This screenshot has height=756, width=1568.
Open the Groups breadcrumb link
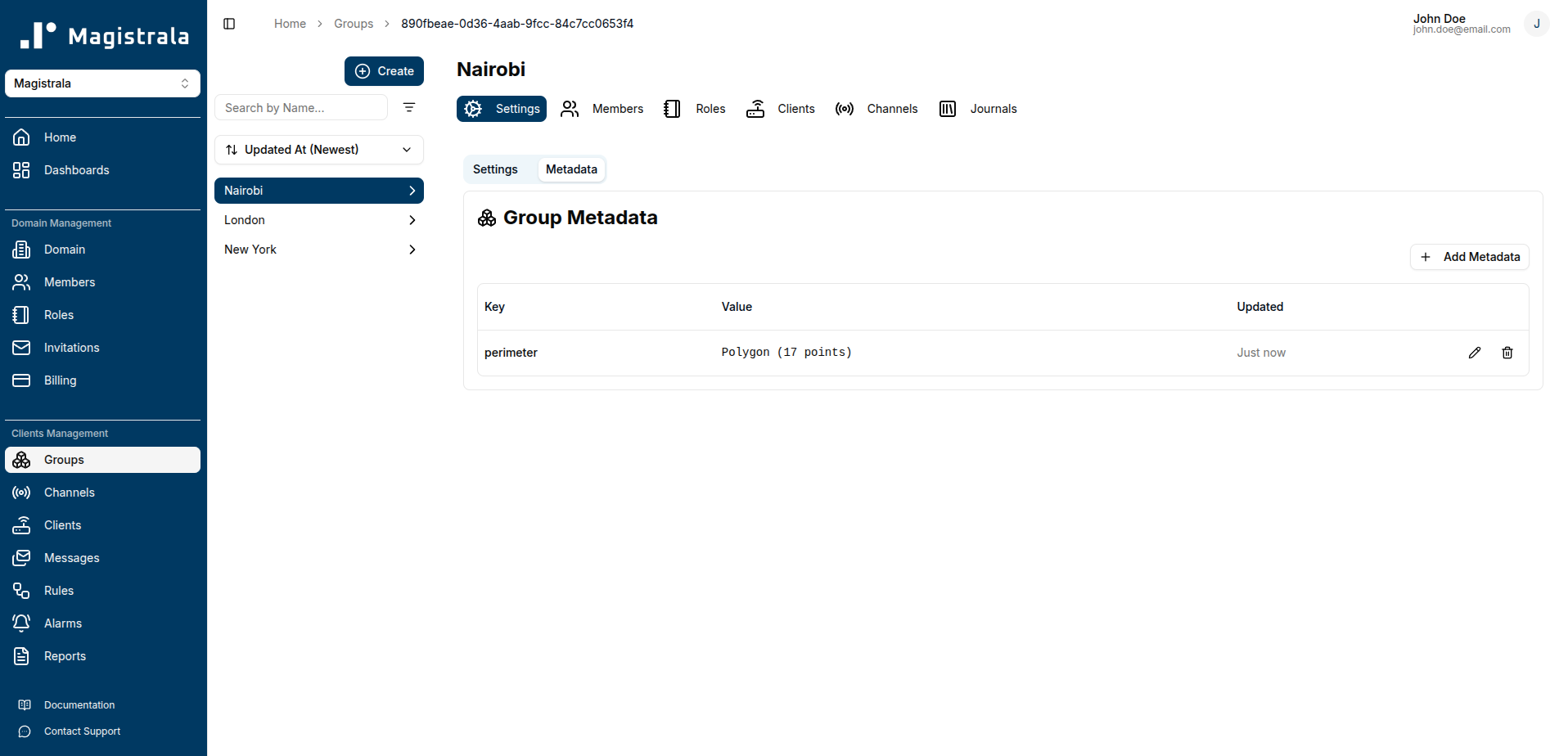pyautogui.click(x=353, y=23)
